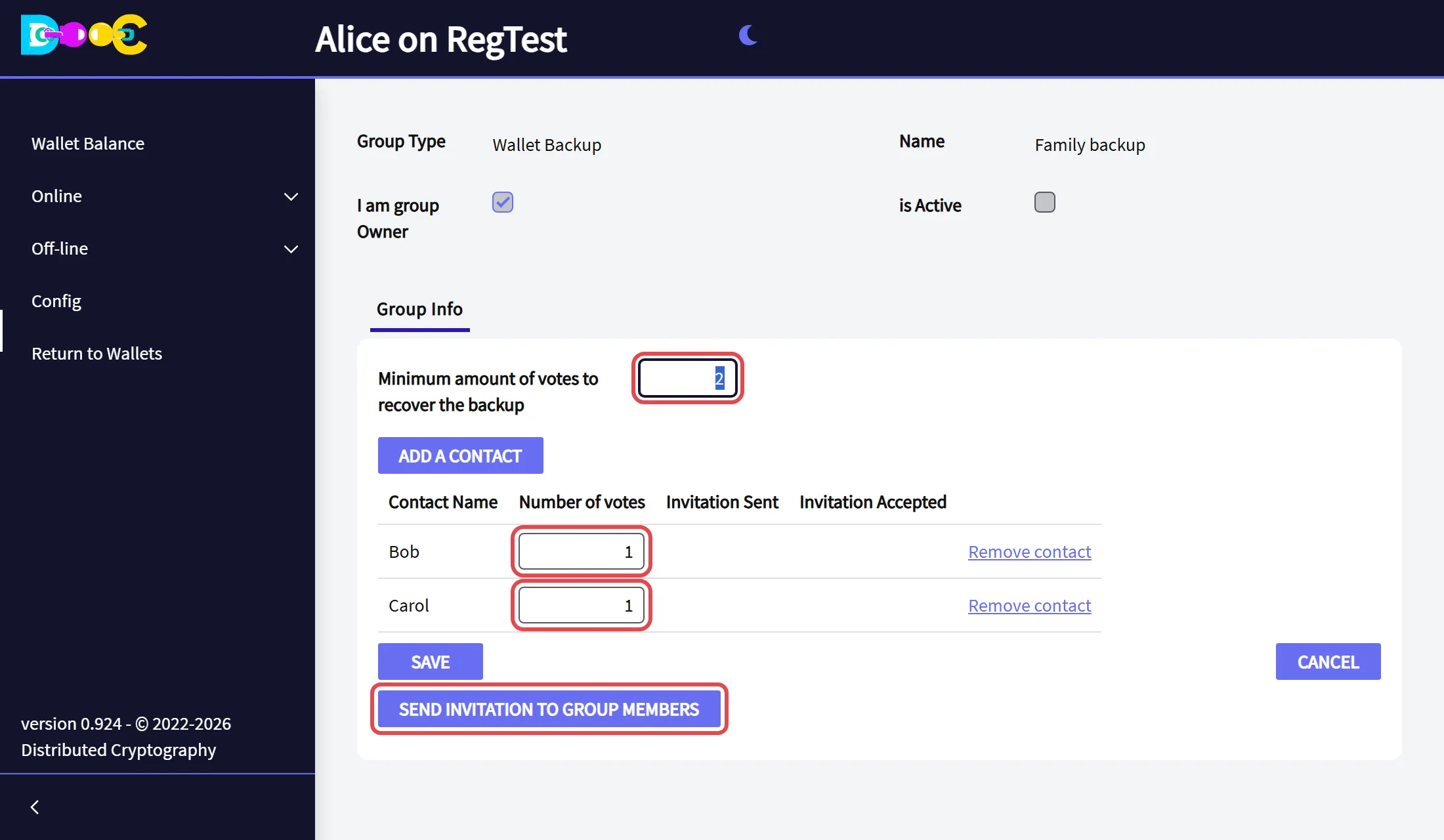Focus the minimum votes input field
Image resolution: width=1444 pixels, height=840 pixels.
[x=687, y=378]
